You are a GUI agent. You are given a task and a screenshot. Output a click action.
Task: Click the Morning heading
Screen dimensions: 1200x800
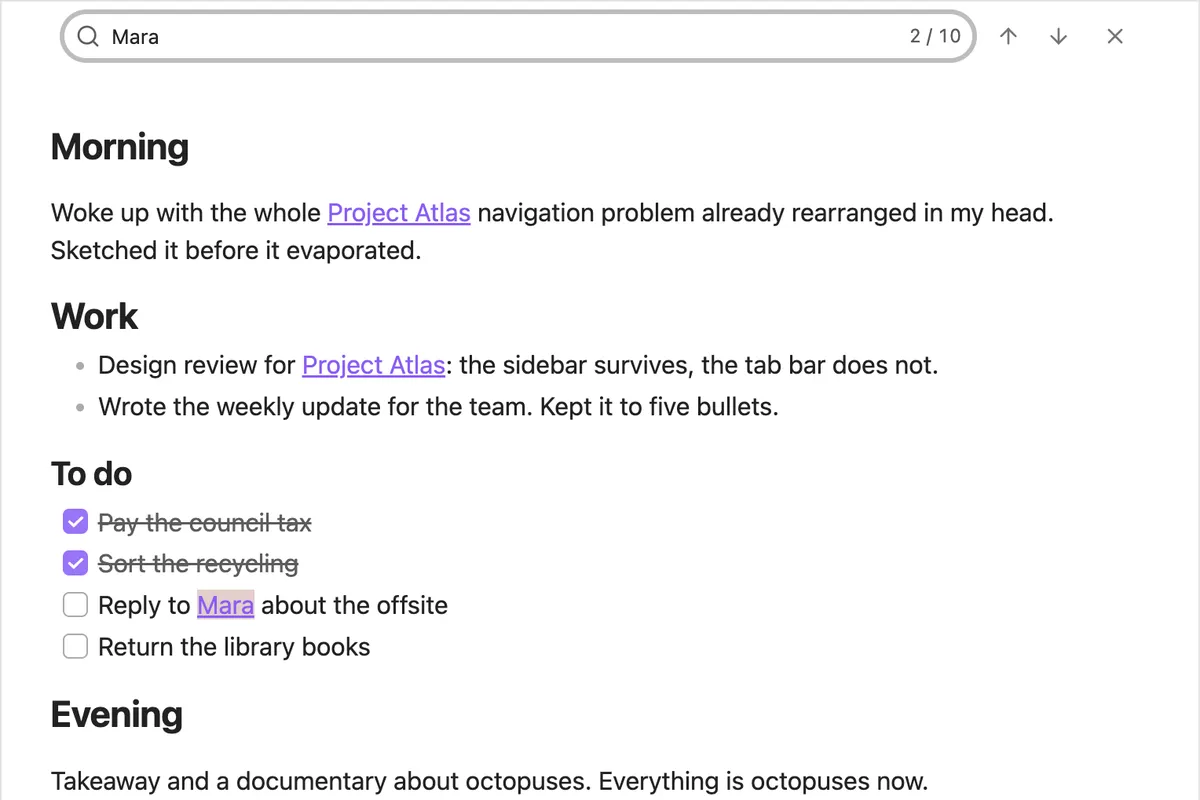pos(120,147)
